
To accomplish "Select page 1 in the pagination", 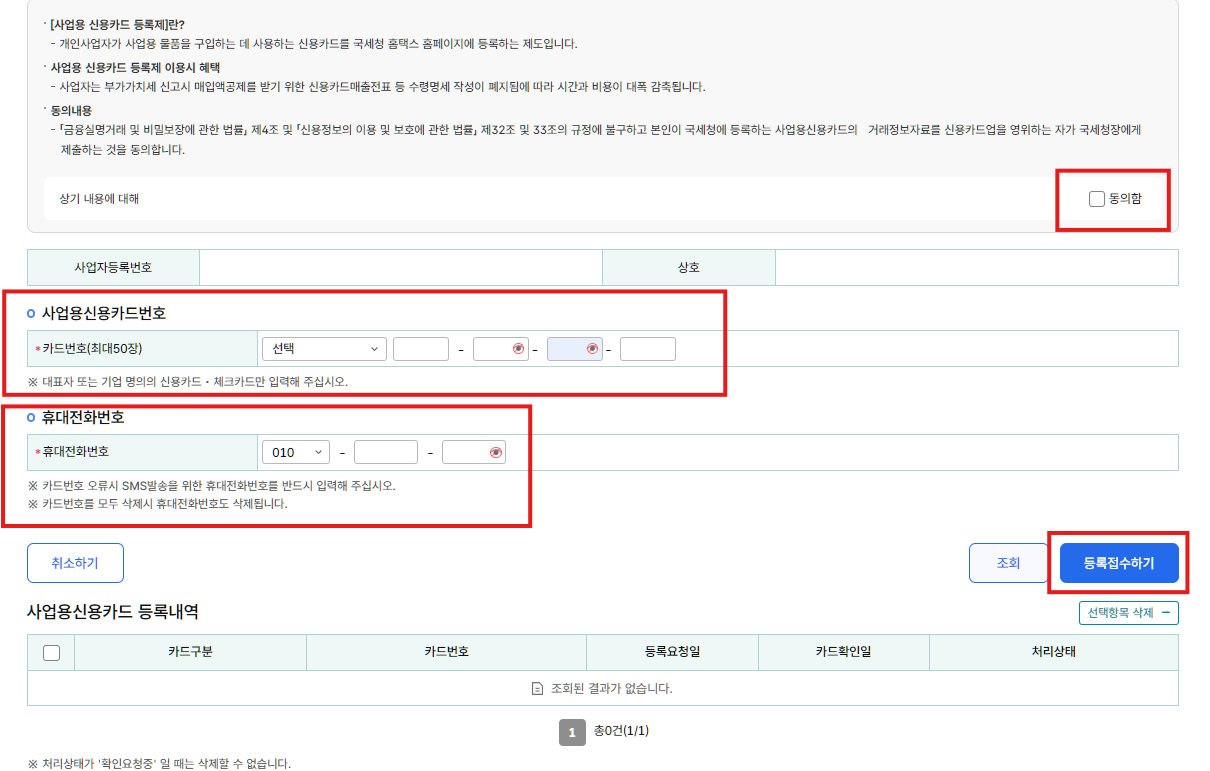I will click(571, 732).
